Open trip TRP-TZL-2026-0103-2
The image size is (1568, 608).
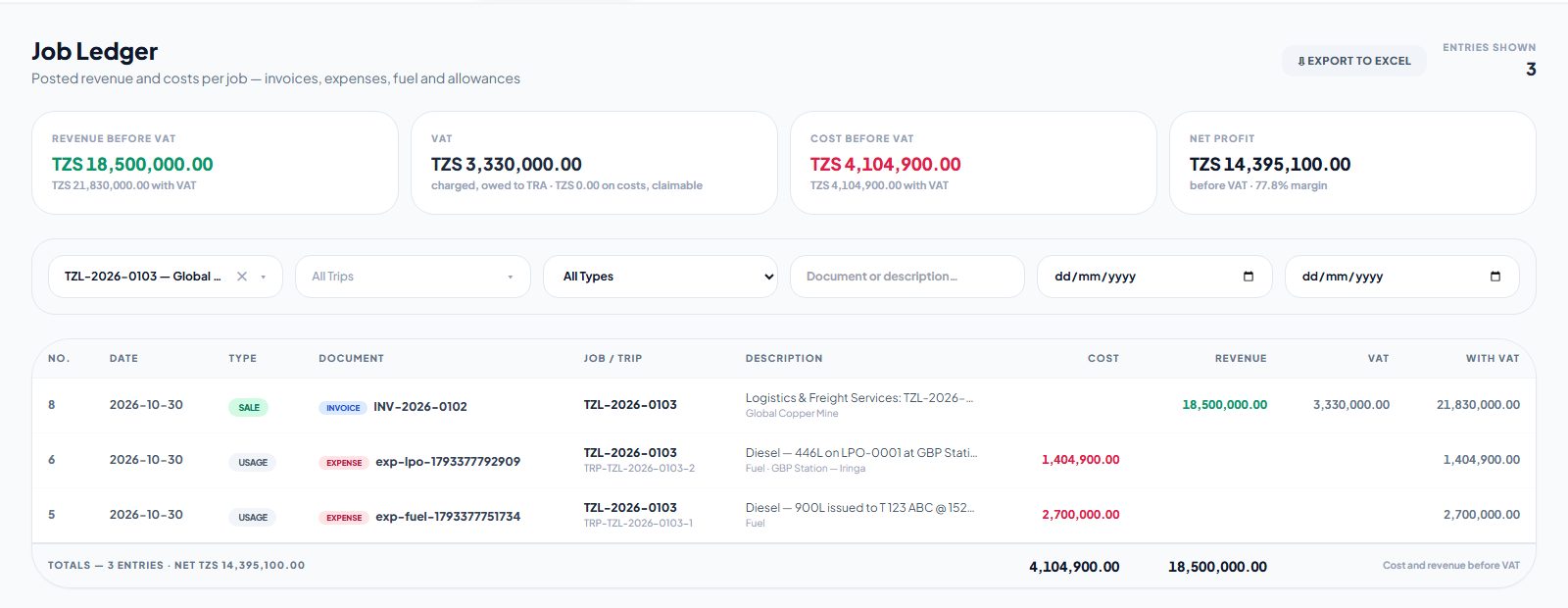coord(639,469)
